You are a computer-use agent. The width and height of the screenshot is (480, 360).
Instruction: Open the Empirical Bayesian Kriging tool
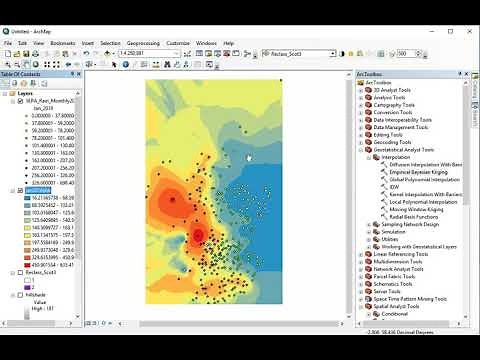click(418, 172)
